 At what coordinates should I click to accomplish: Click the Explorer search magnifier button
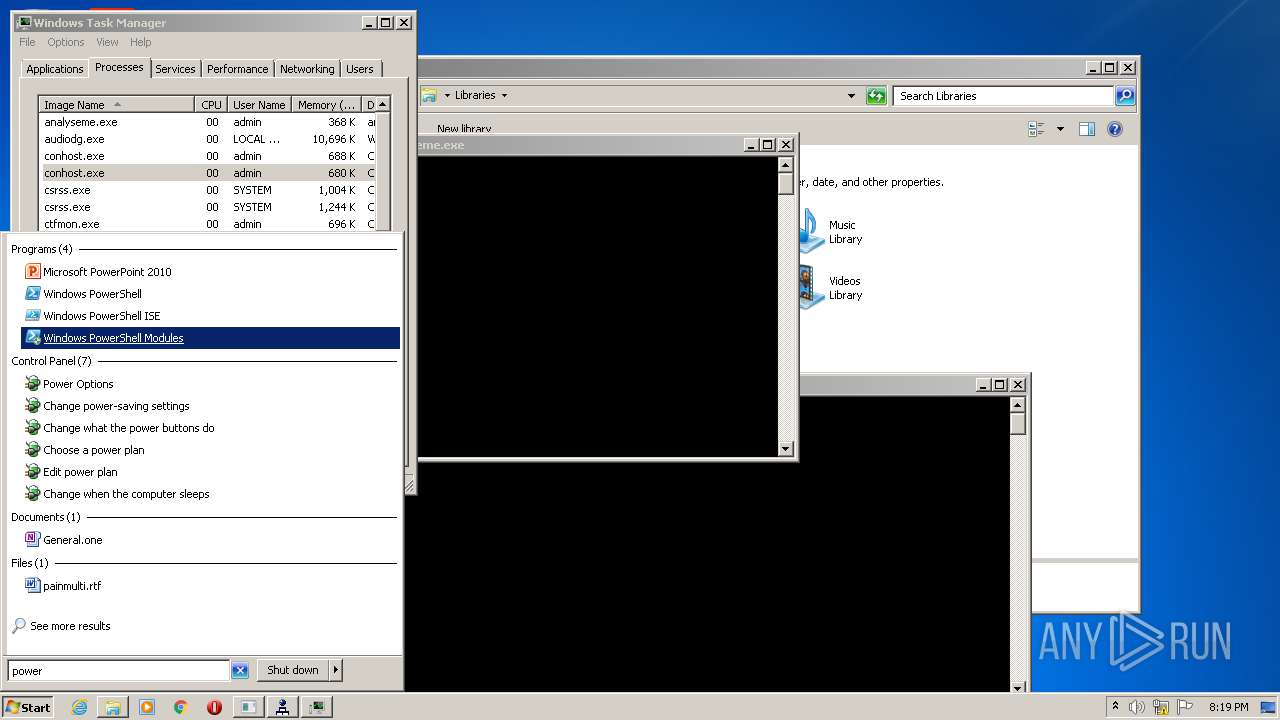(1125, 96)
